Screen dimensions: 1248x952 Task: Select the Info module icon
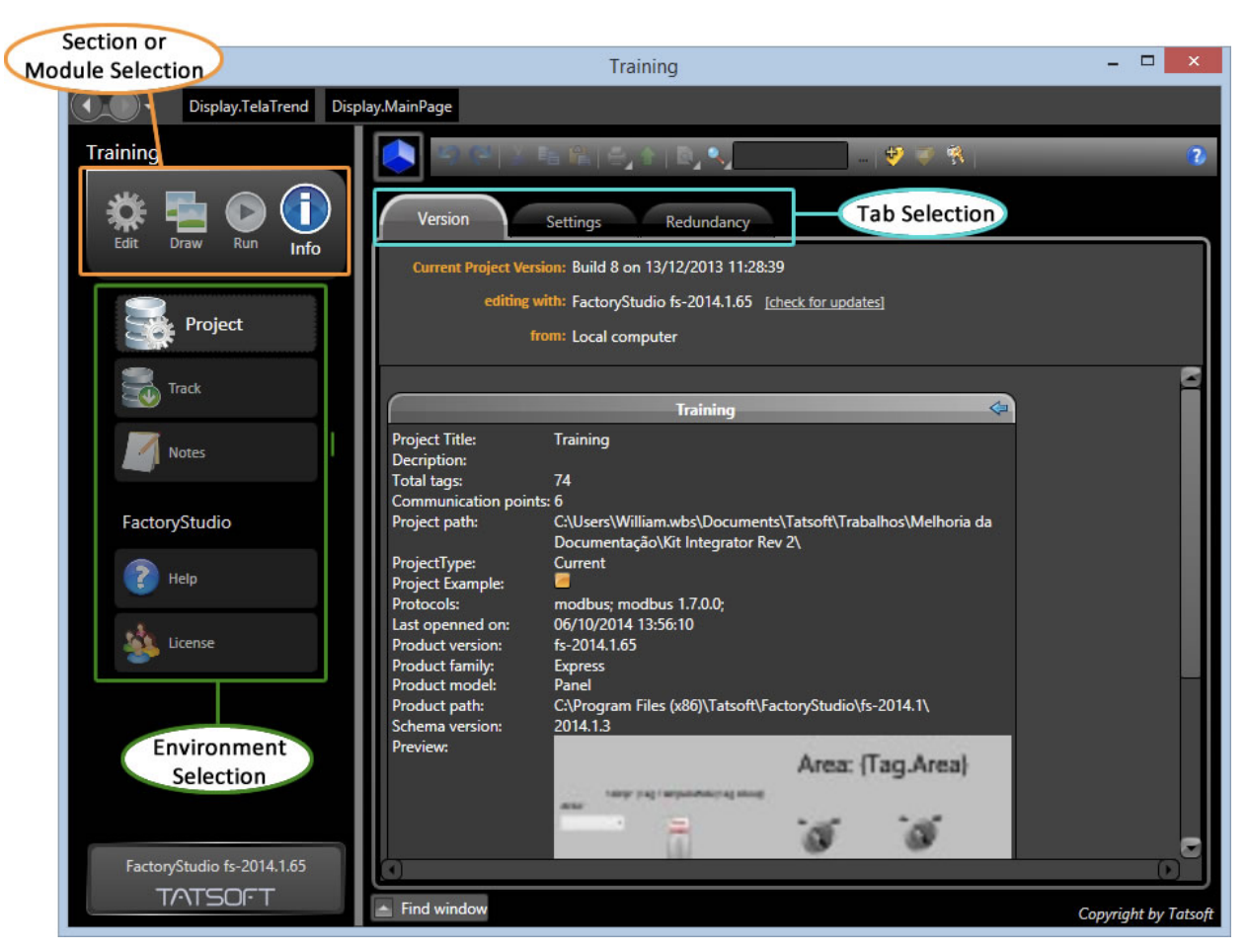pyautogui.click(x=305, y=210)
